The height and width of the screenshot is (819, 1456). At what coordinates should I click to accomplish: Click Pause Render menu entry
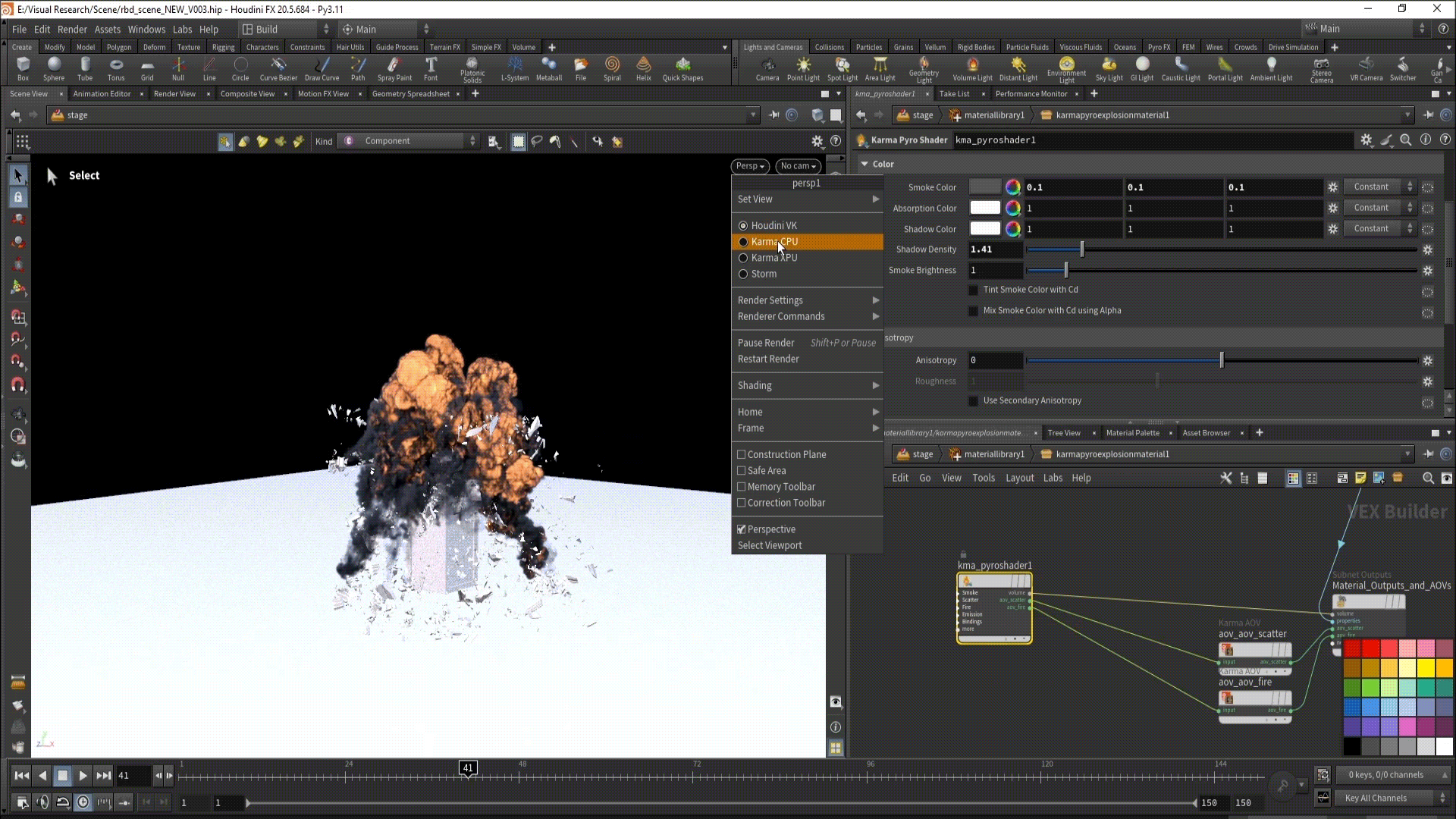click(x=766, y=343)
